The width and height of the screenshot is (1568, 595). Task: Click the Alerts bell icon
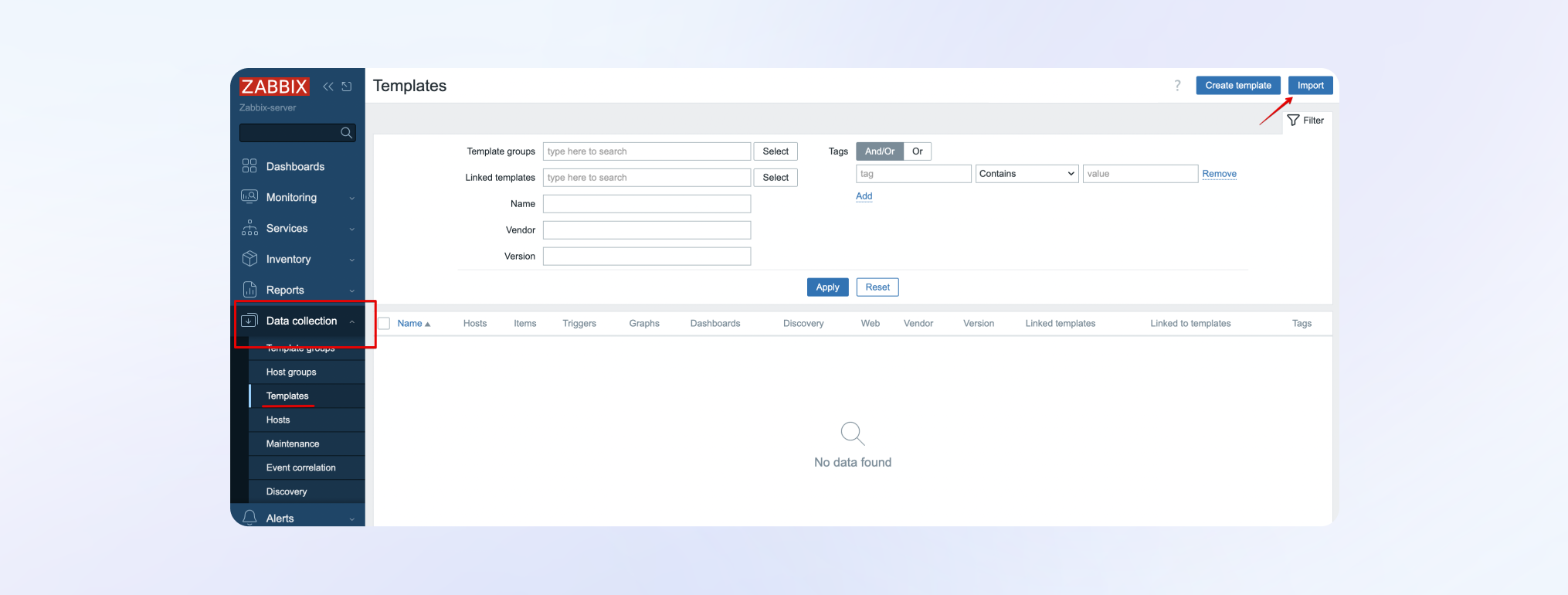(249, 518)
